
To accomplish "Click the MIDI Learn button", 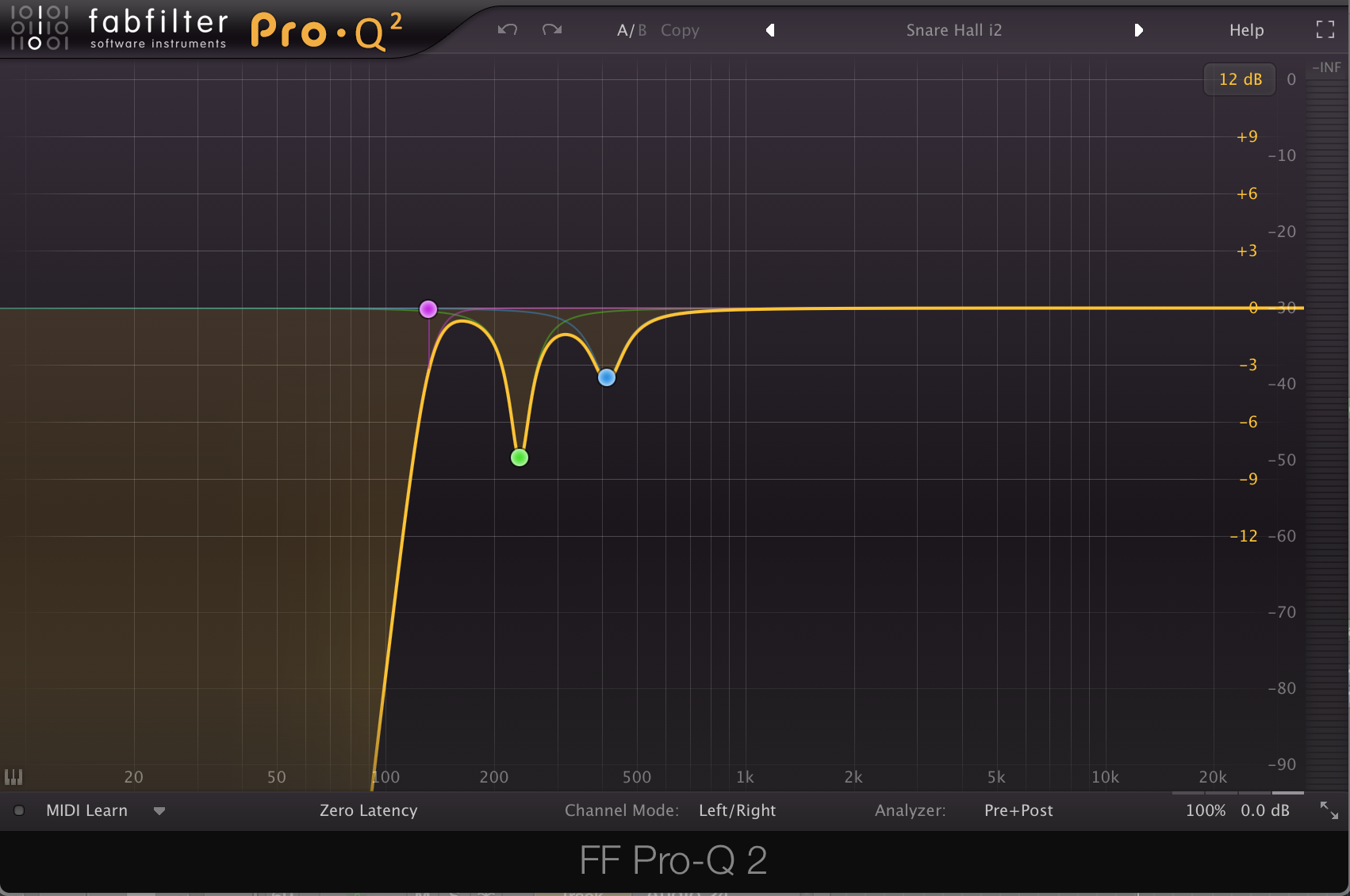I will pos(87,810).
